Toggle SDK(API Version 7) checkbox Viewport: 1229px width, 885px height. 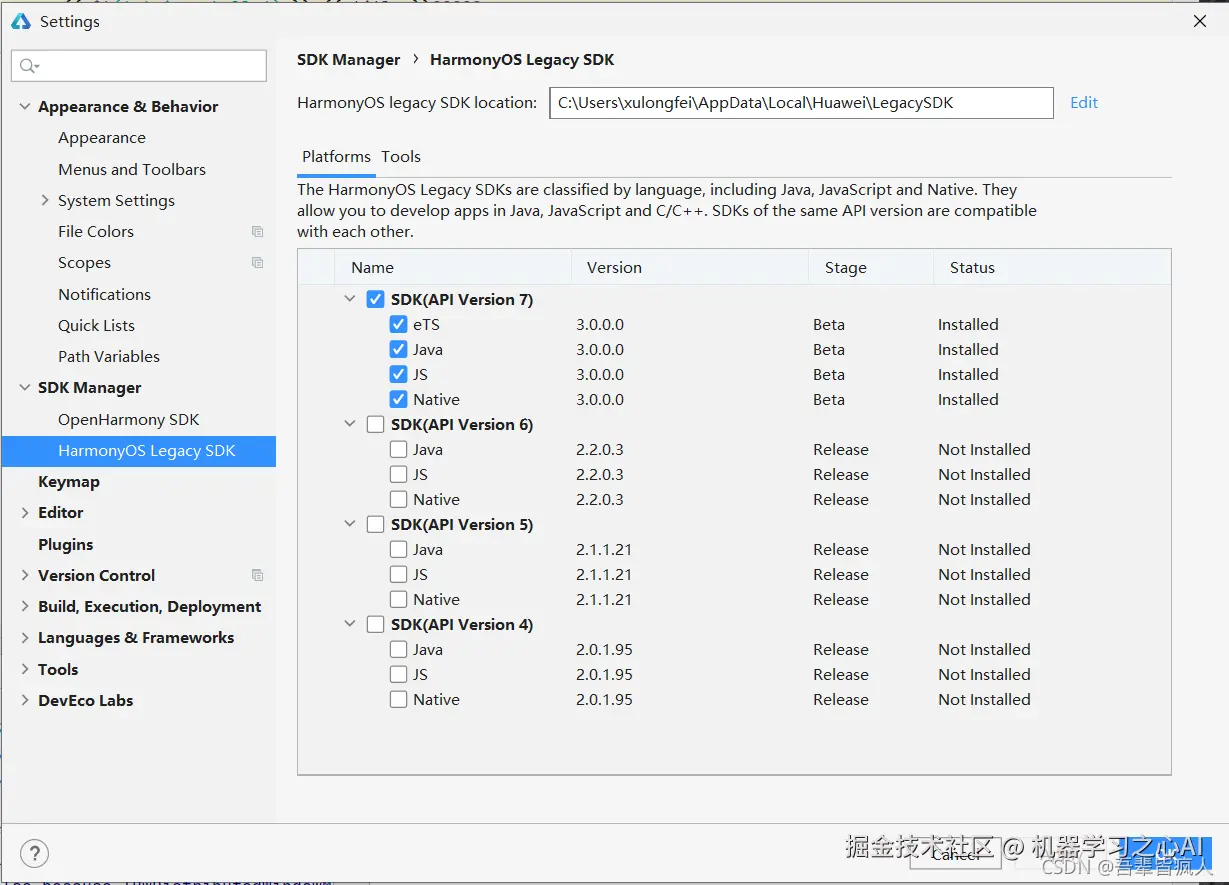[x=375, y=299]
